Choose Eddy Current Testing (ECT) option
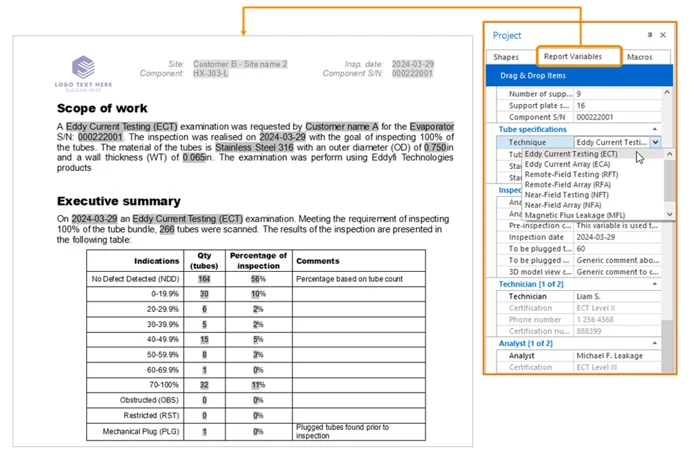Viewport: 689px width, 454px height. 571,154
